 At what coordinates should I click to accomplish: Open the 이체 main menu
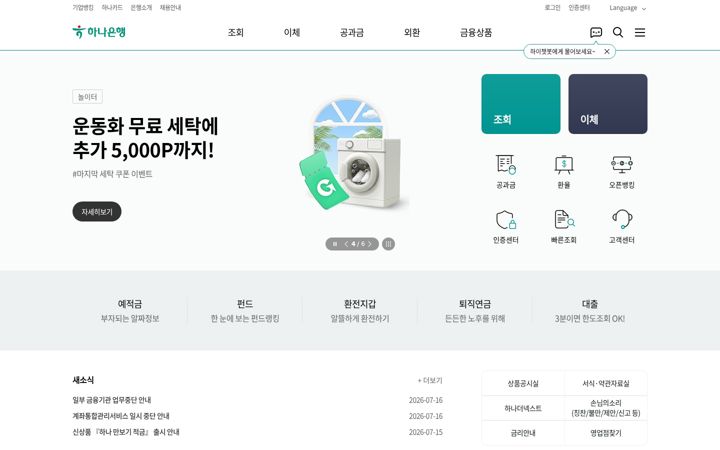click(292, 33)
